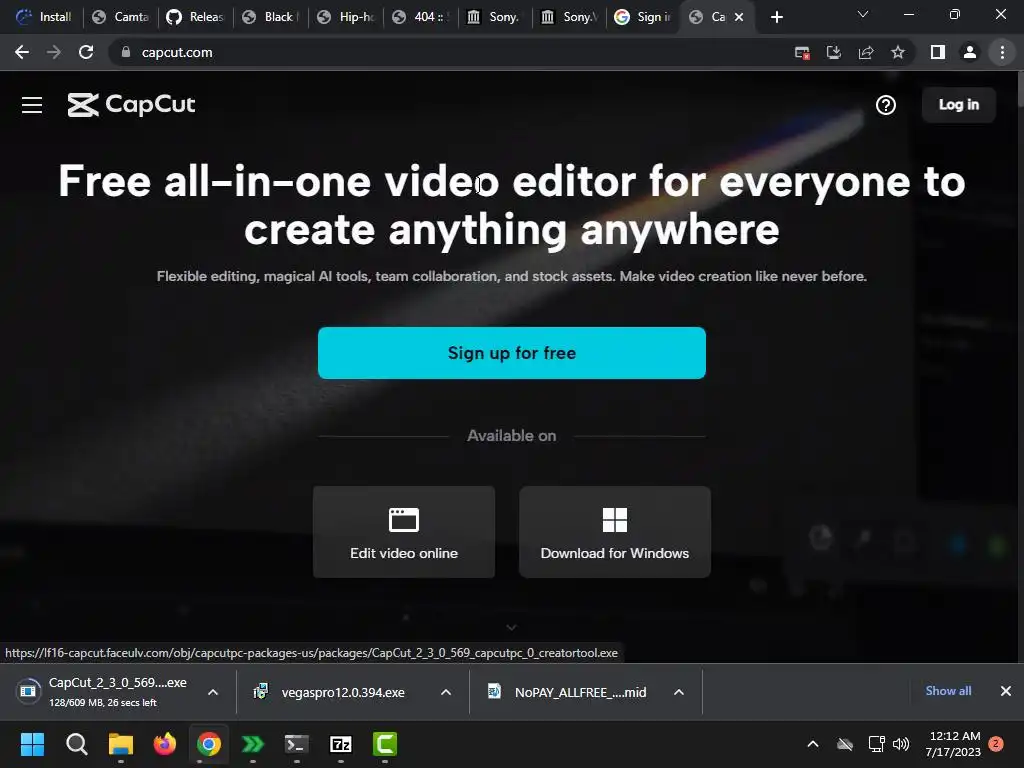1024x768 pixels.
Task: Choose Edit video online
Action: pos(404,532)
